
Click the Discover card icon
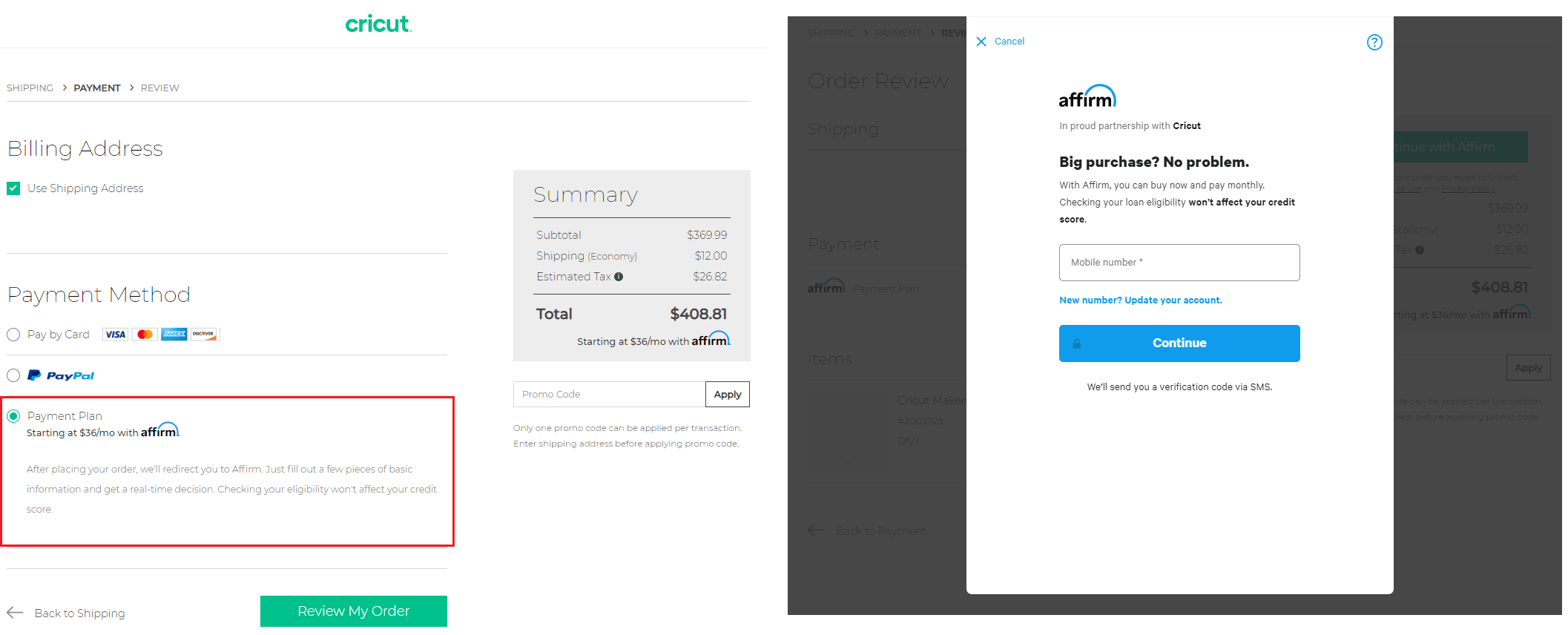202,334
